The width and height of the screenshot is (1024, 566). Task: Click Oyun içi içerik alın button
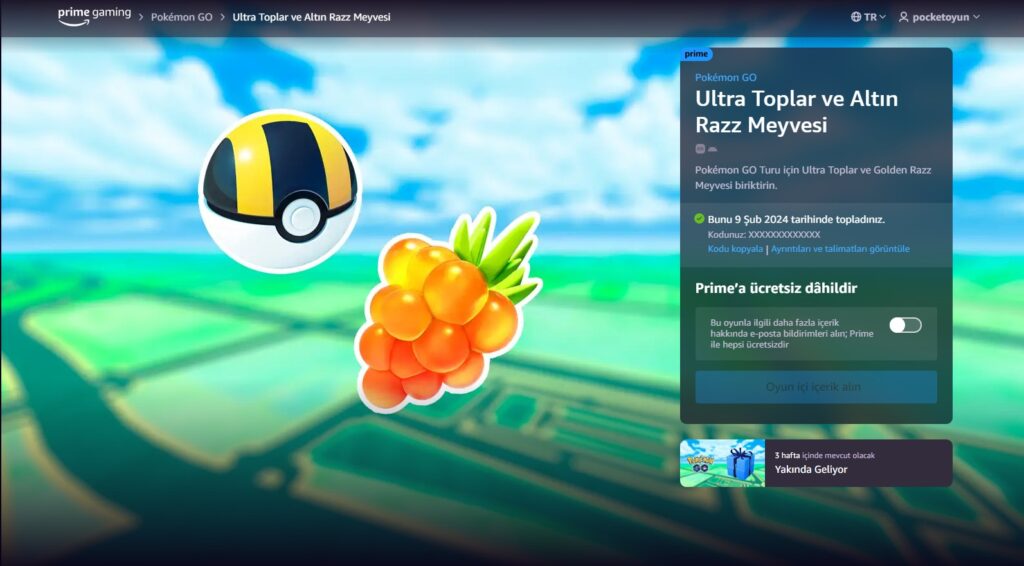pos(816,387)
